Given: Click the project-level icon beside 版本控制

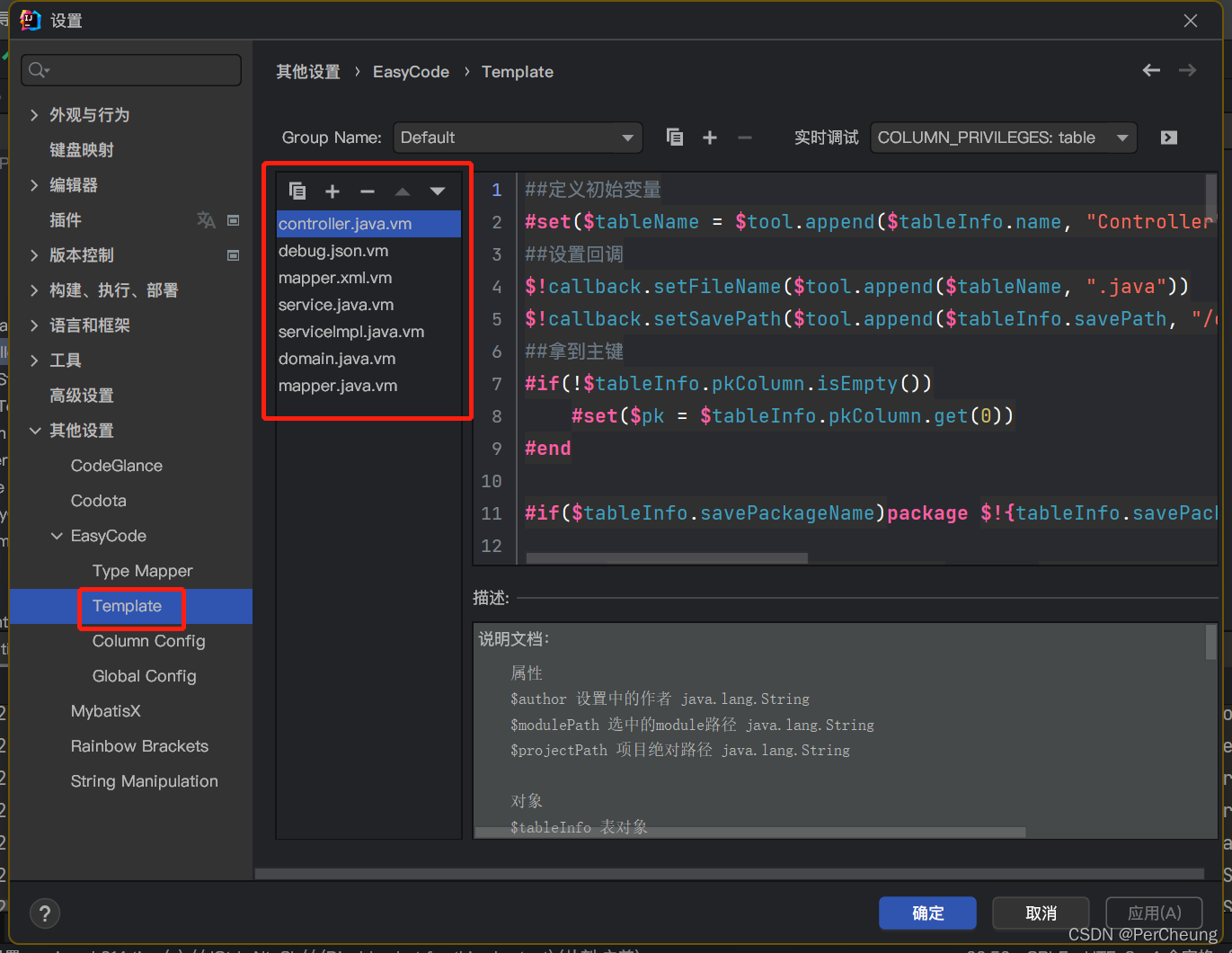Looking at the screenshot, I should [x=234, y=255].
